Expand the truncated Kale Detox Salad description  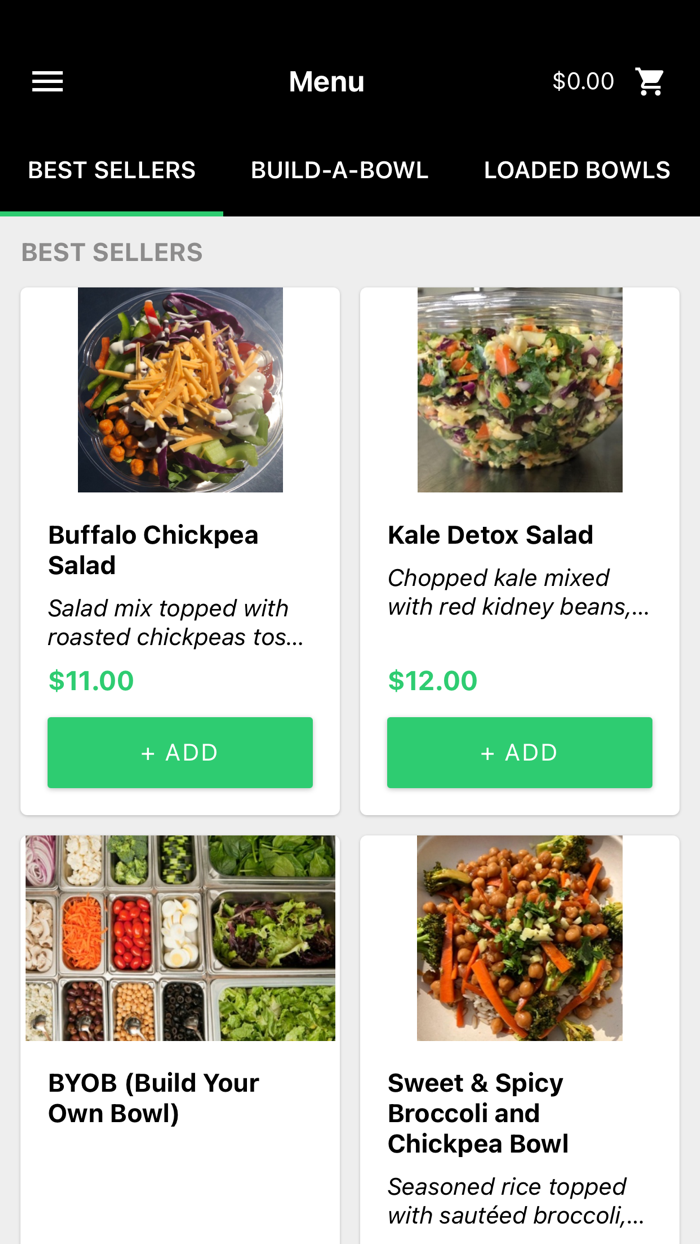518,592
